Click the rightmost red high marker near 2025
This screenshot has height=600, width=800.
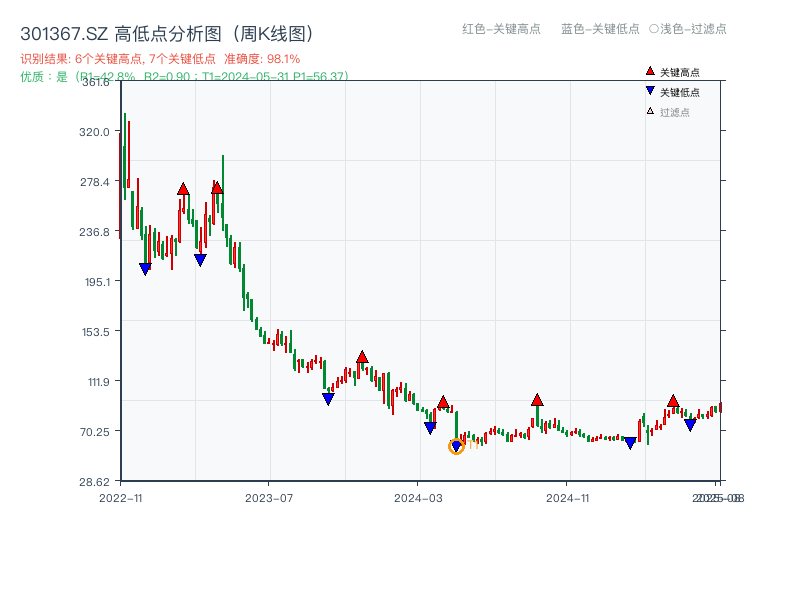click(x=673, y=402)
